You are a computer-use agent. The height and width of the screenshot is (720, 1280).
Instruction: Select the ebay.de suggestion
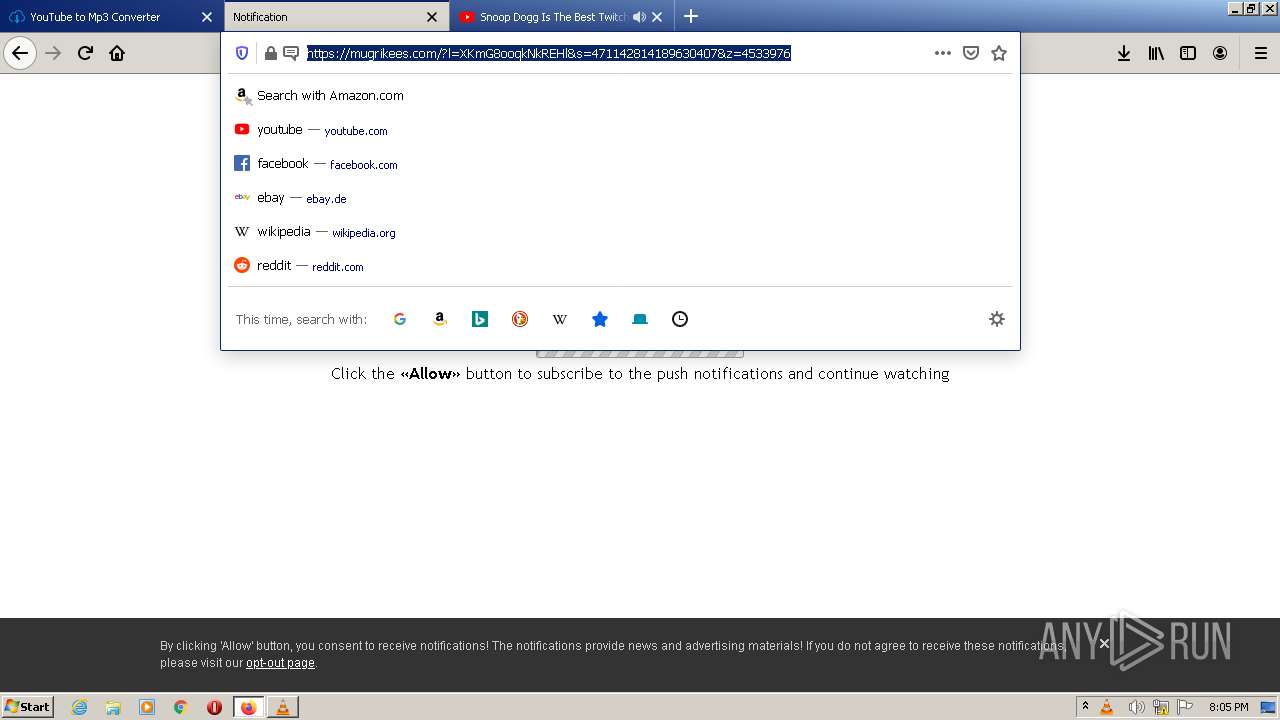[x=620, y=198]
